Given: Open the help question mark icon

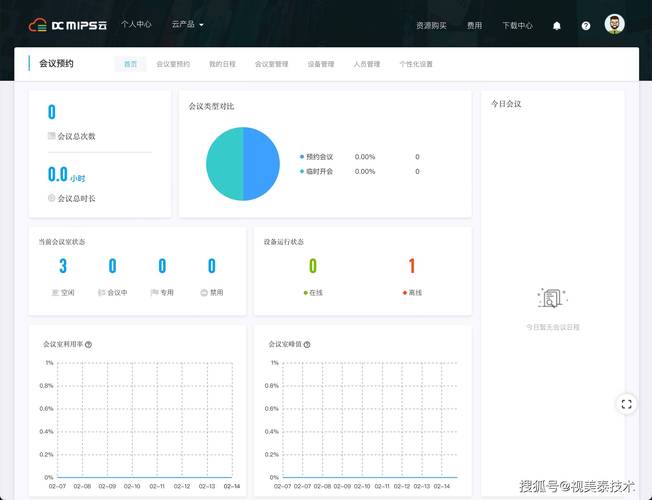Looking at the screenshot, I should tap(586, 26).
